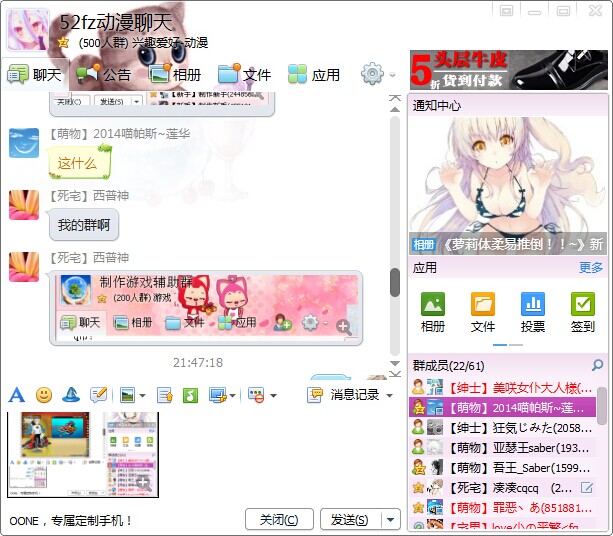This screenshot has width=613, height=536.
Task: Expand the send button options arrow
Action: [391, 520]
